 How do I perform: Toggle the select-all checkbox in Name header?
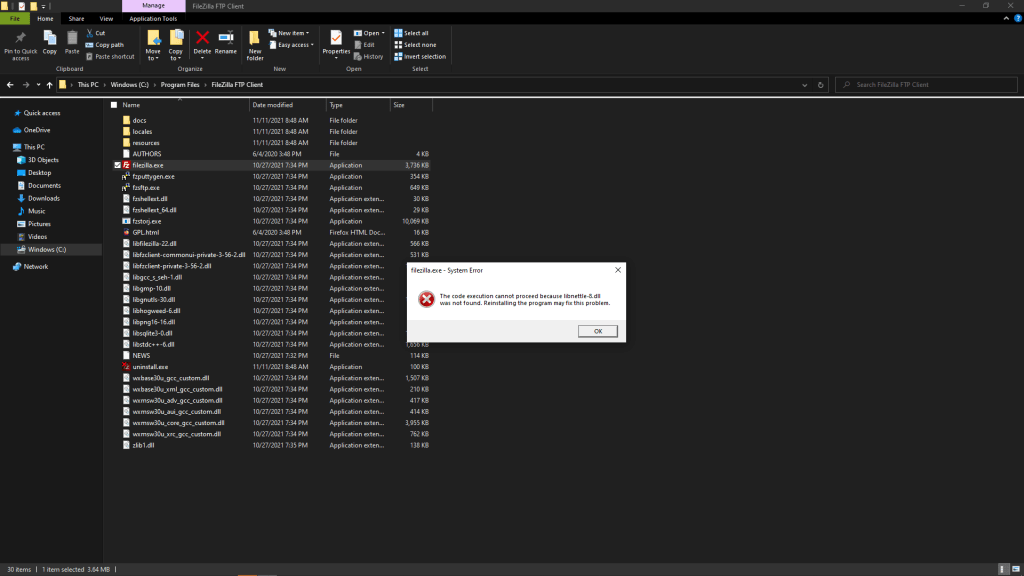point(114,104)
